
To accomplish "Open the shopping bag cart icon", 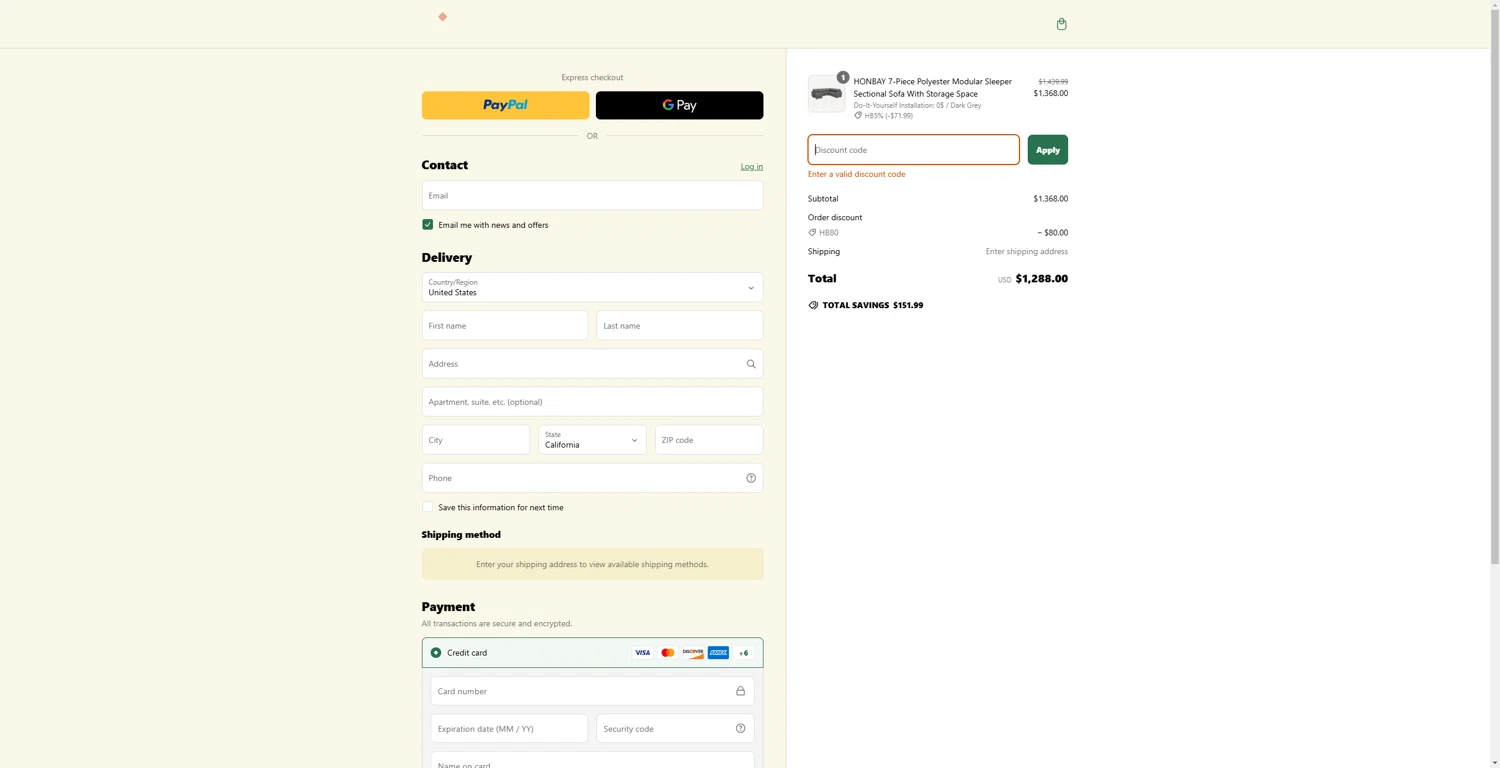I will (x=1061, y=24).
